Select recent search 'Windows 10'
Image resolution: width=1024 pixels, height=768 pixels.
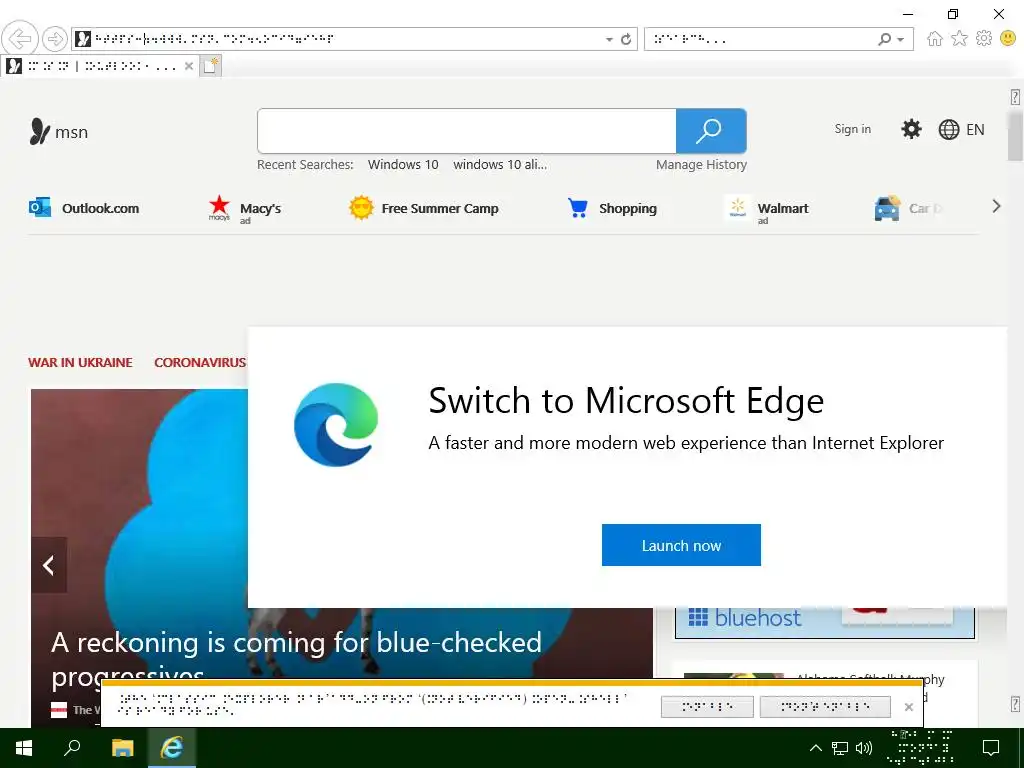(x=403, y=165)
